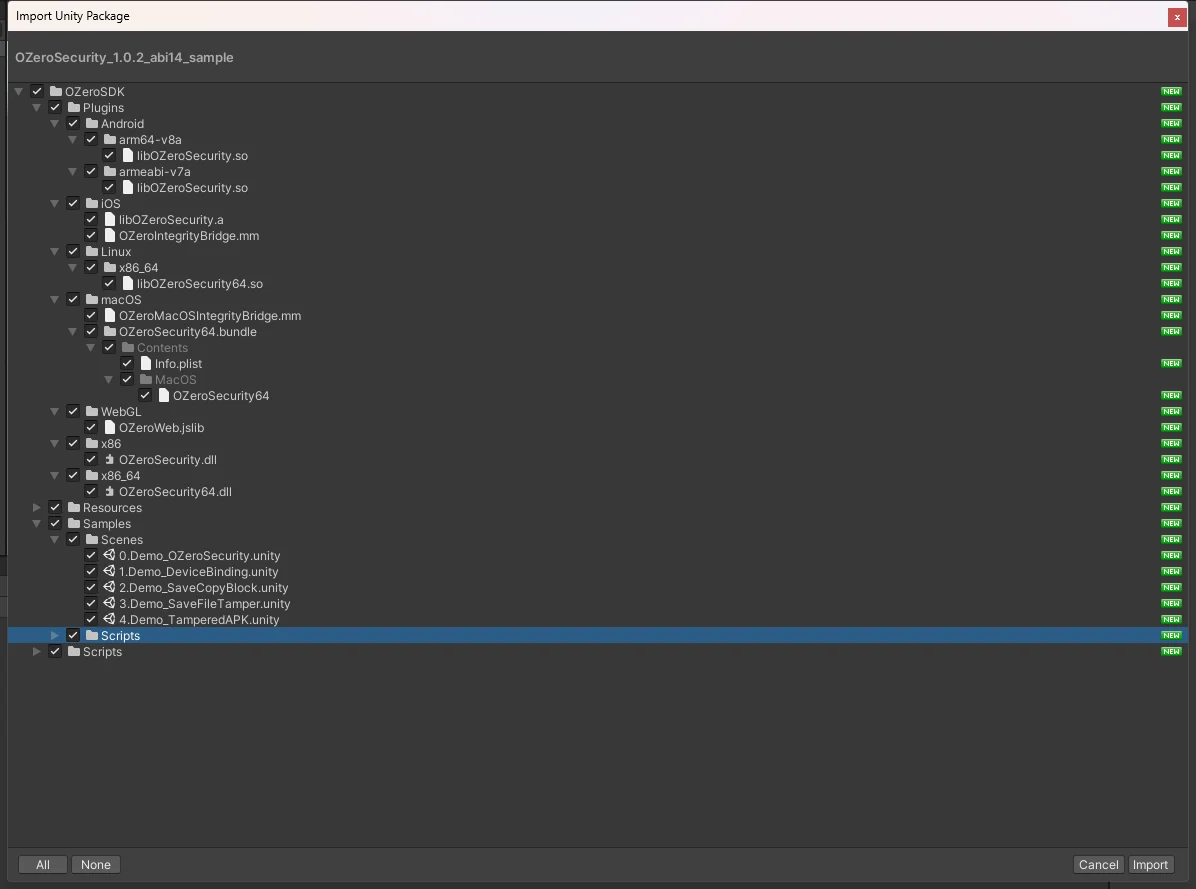Collapse the OZeroSDK root folder
1196x889 pixels.
(18, 91)
